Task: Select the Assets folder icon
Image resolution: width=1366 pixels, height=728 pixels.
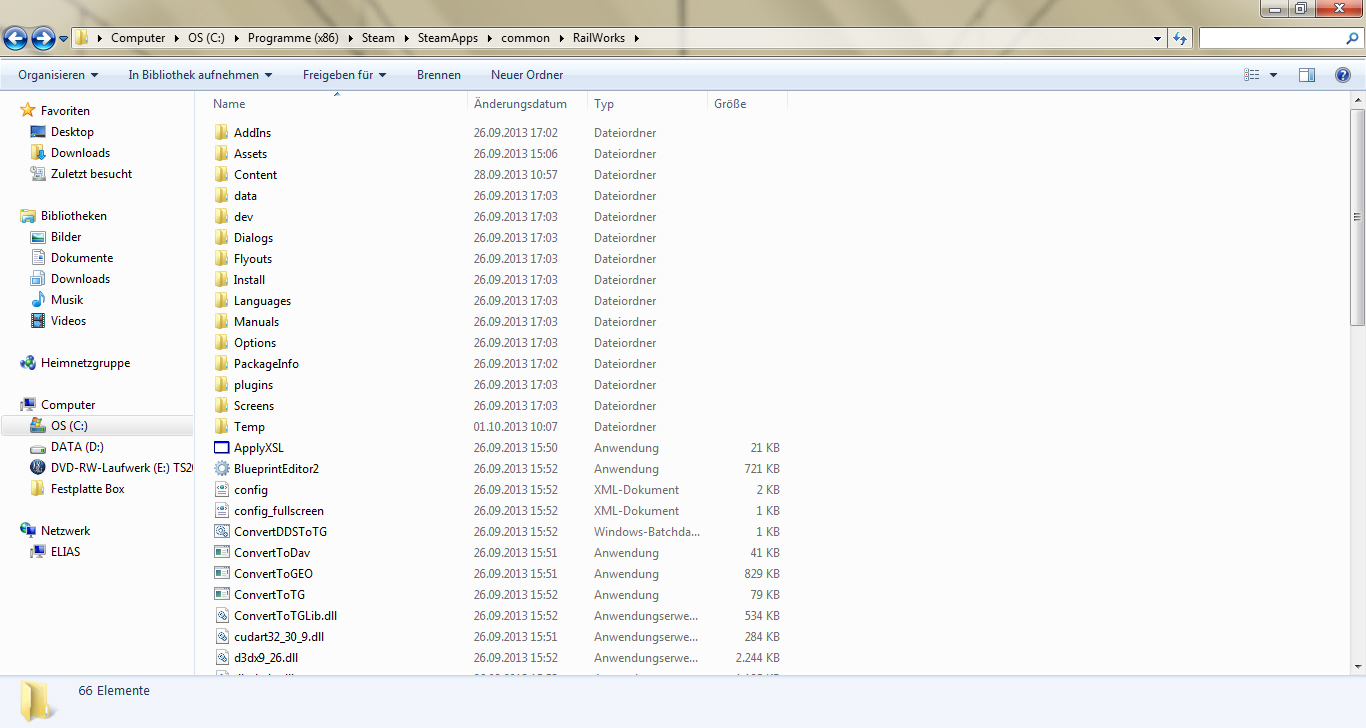Action: [x=222, y=154]
